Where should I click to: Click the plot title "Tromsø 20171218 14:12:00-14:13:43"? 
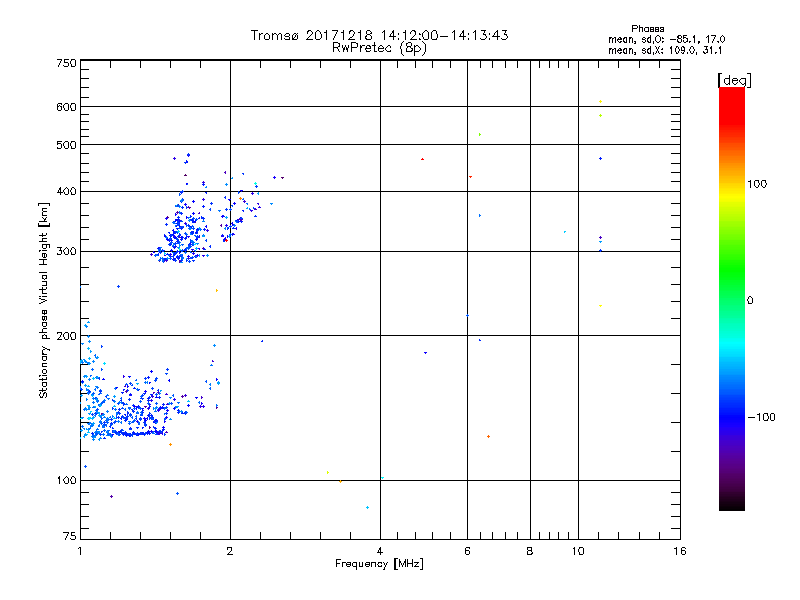(379, 35)
